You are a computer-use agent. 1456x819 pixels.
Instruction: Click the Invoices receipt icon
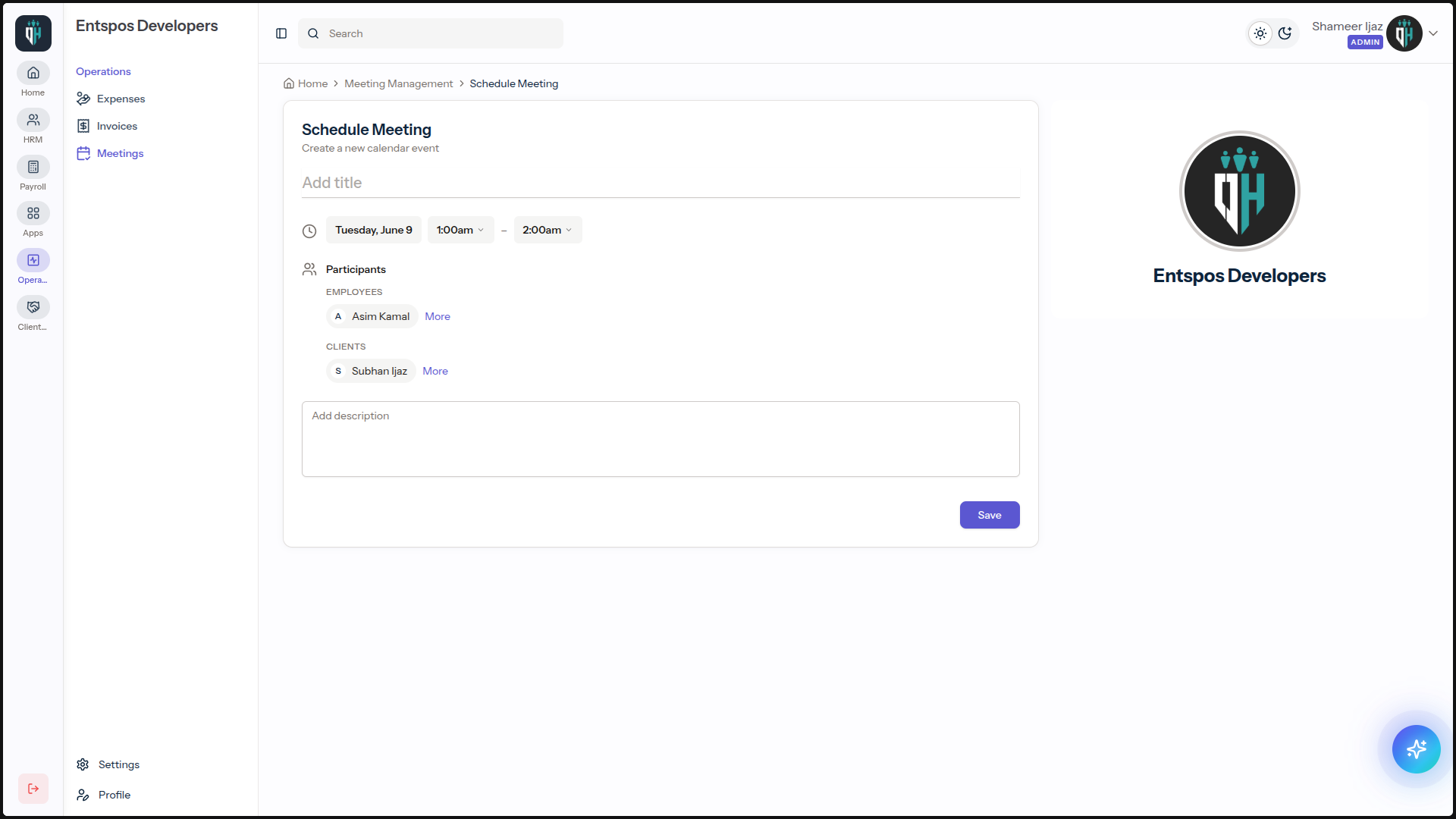point(83,126)
